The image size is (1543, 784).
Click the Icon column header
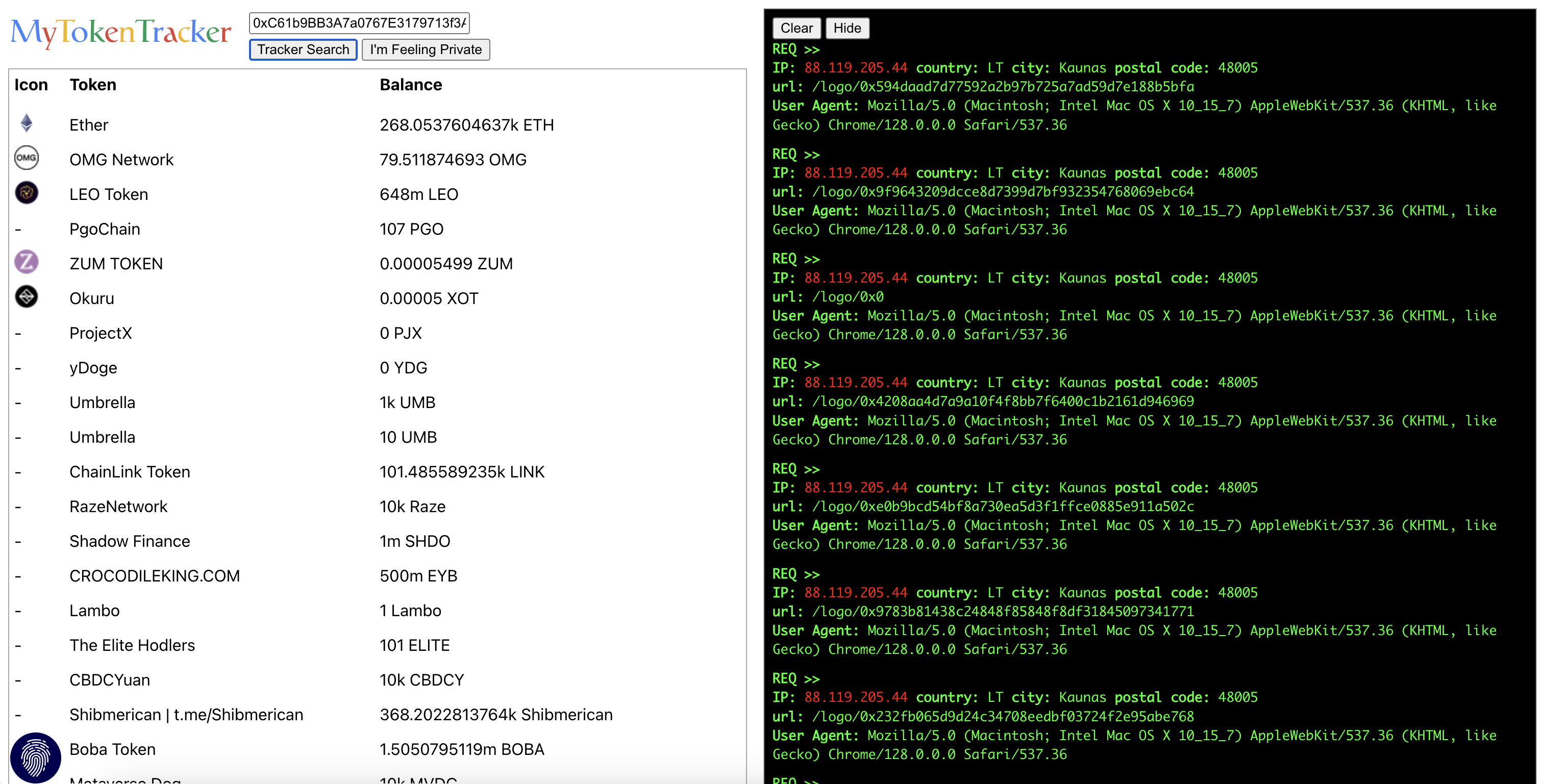coord(31,85)
